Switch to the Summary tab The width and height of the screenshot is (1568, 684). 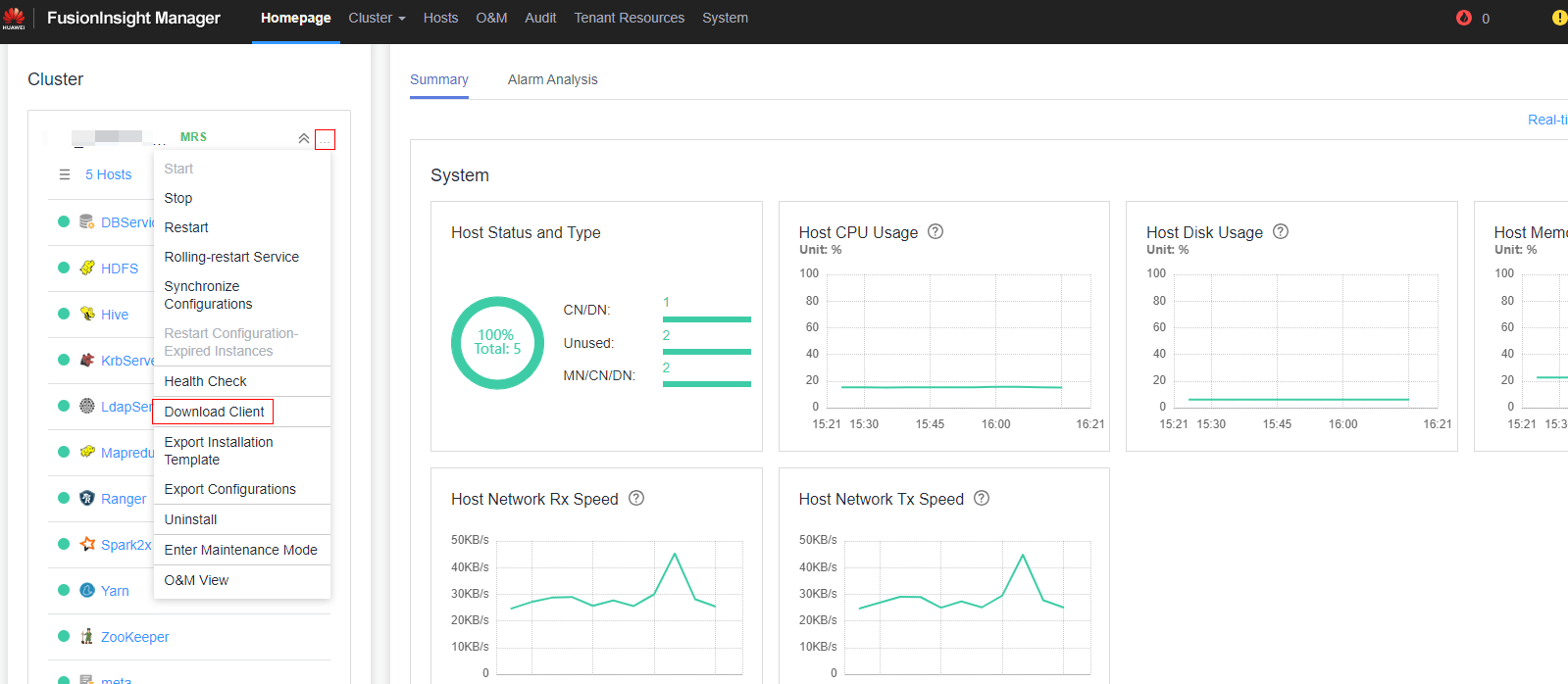point(439,79)
